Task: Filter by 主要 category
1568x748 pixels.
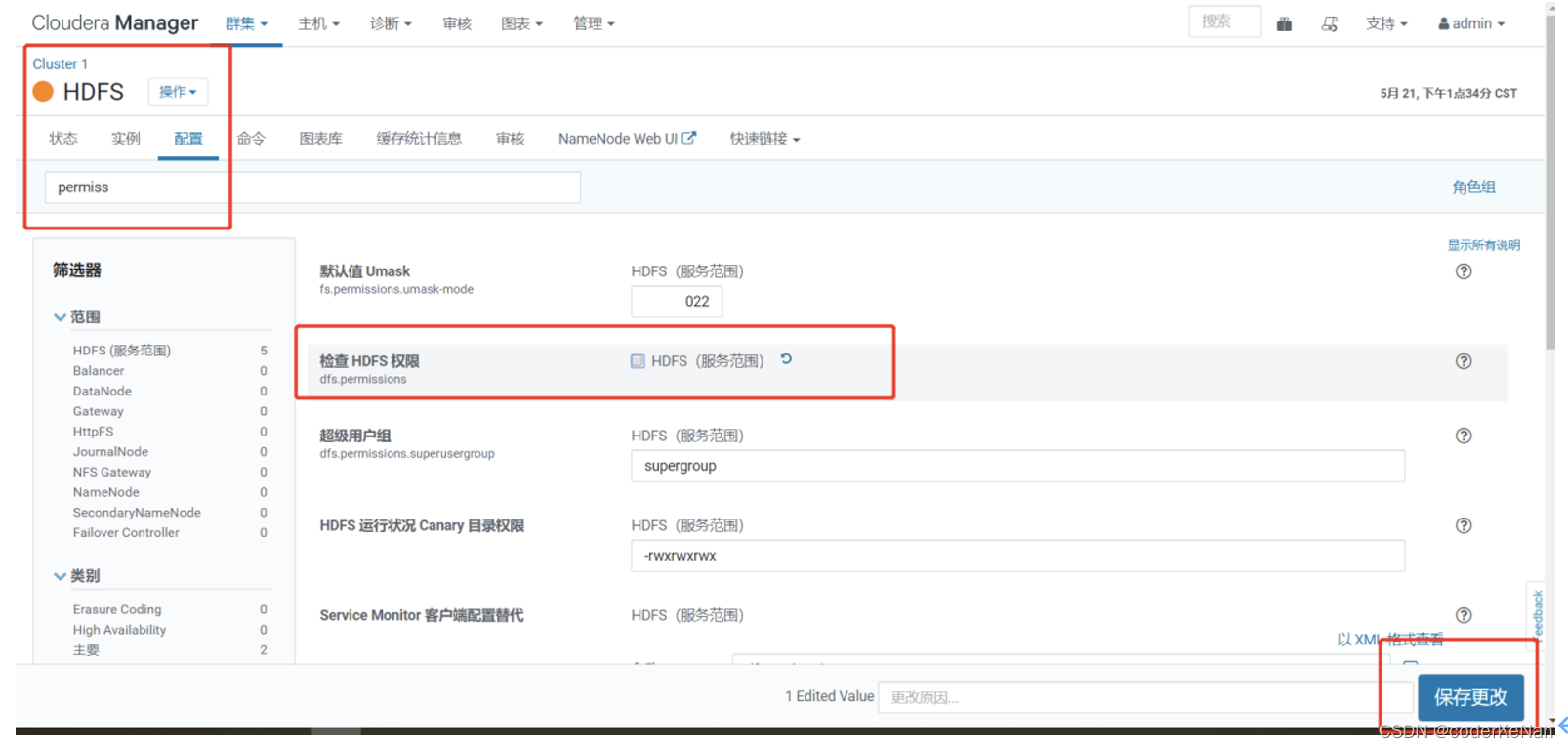Action: point(86,650)
